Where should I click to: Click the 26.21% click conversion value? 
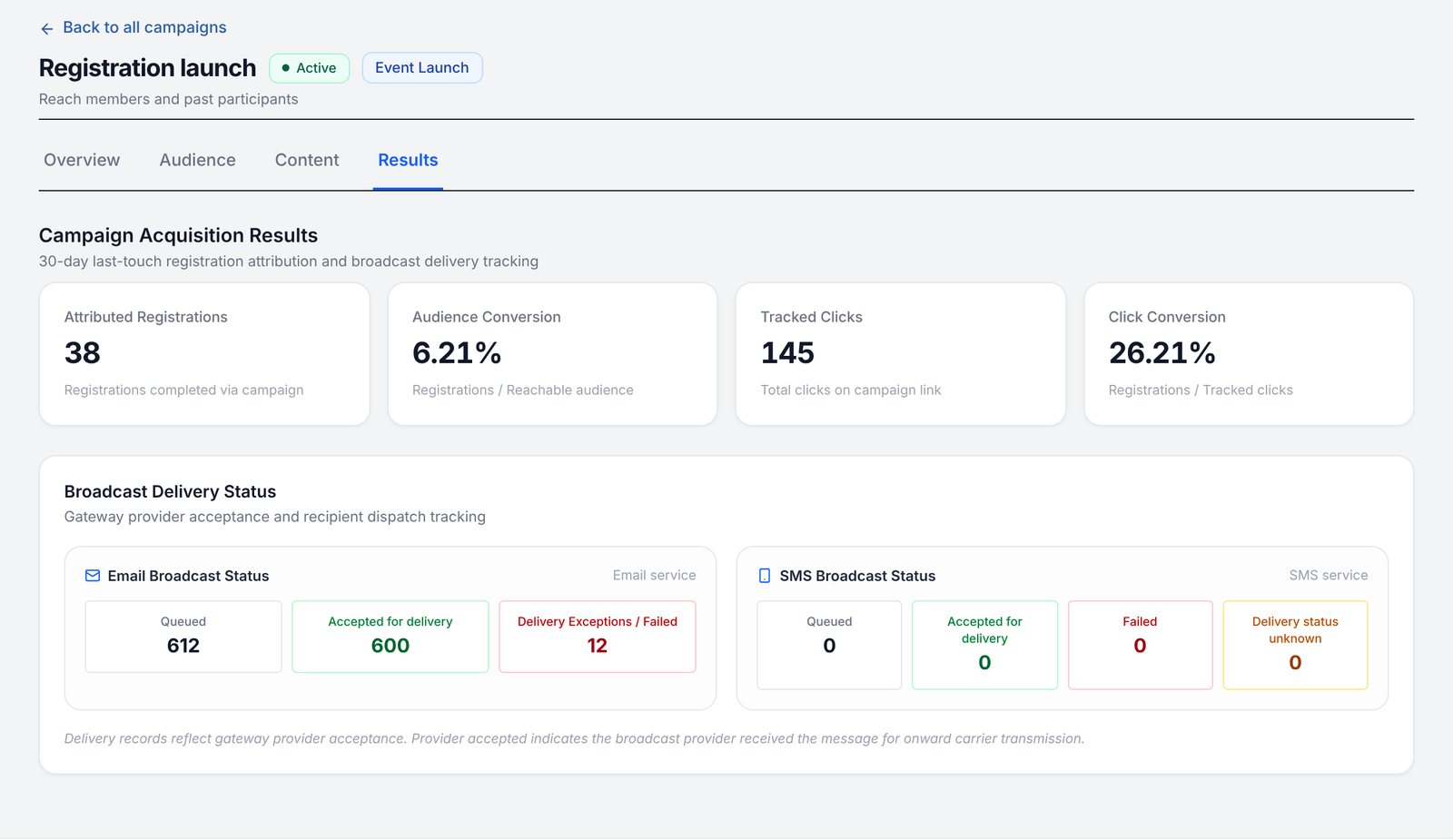coord(1161,353)
